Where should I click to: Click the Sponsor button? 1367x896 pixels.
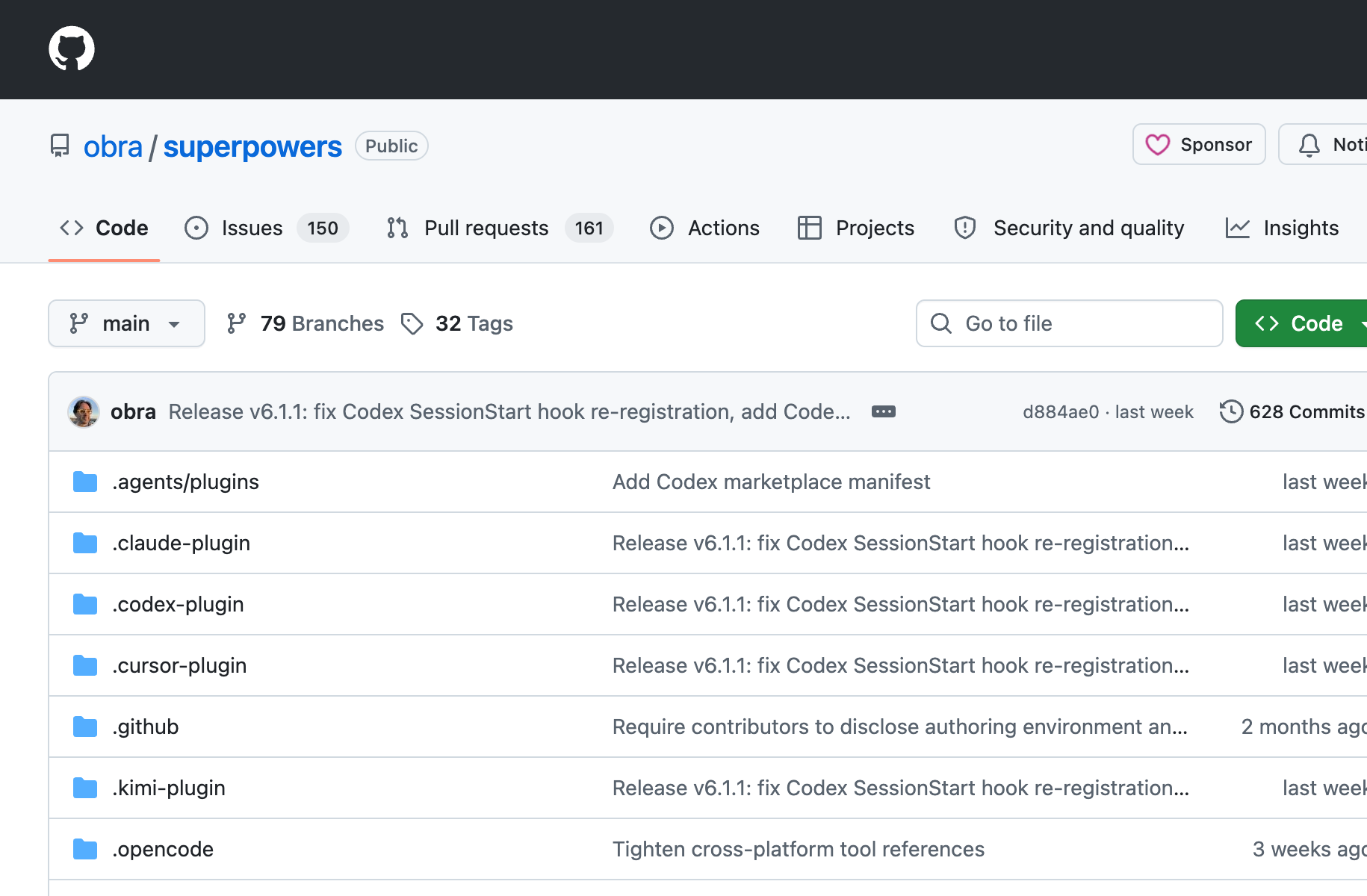(x=1199, y=144)
